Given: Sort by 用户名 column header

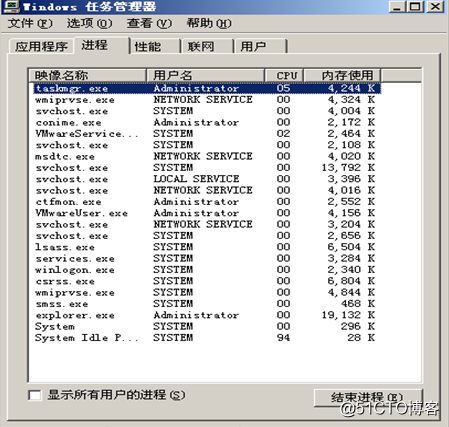Looking at the screenshot, I should pyautogui.click(x=205, y=75).
